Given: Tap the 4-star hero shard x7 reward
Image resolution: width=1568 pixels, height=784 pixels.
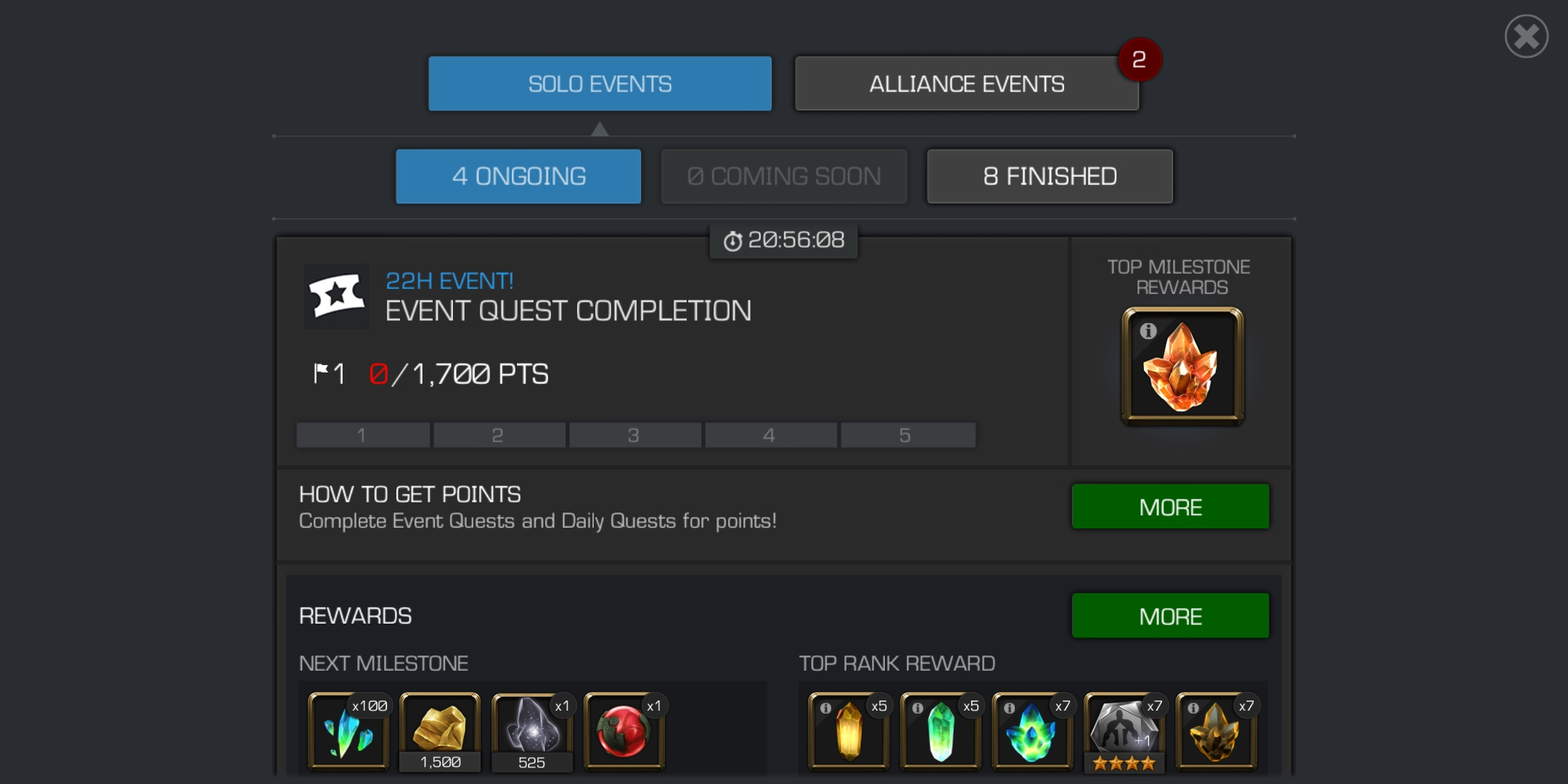Looking at the screenshot, I should point(1124,731).
